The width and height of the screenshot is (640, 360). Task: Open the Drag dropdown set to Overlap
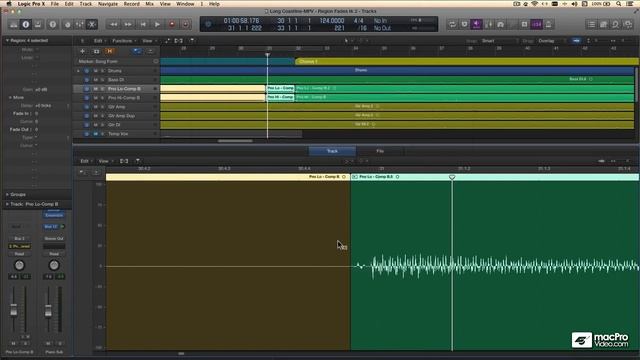pos(551,41)
